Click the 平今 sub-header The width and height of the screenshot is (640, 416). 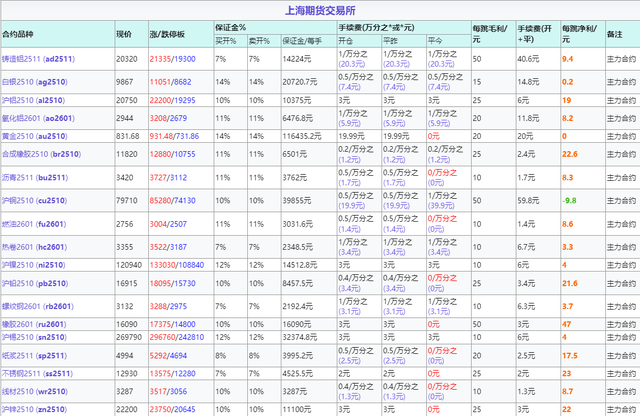pos(435,41)
